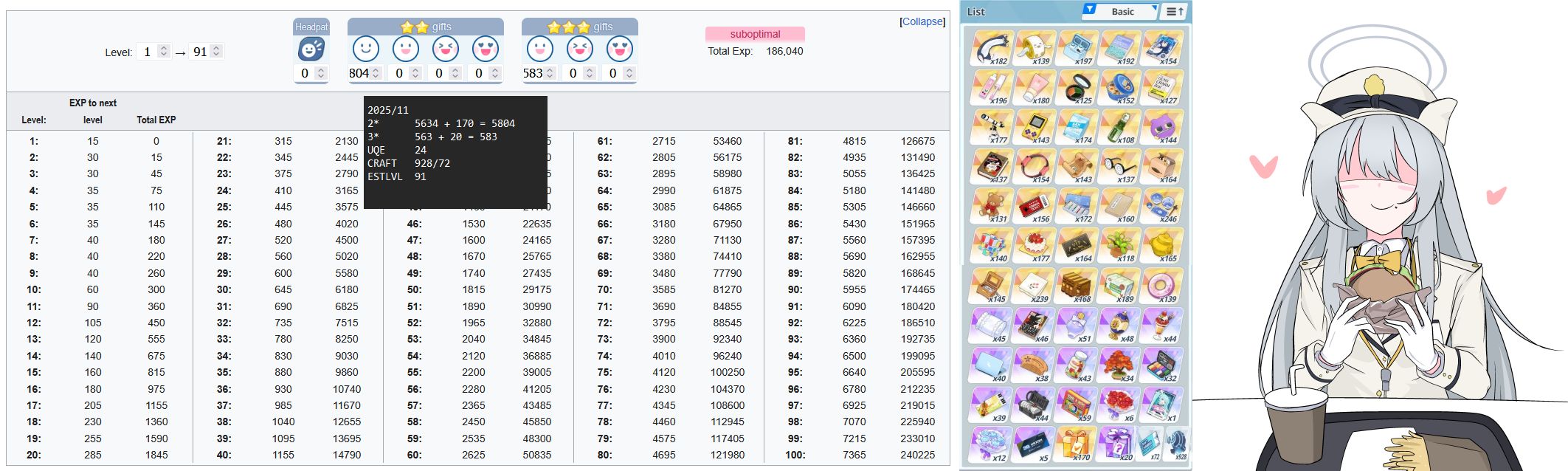Open the Basic filter dropdown in List panel
This screenshot has width=1568, height=471.
click(x=1120, y=11)
